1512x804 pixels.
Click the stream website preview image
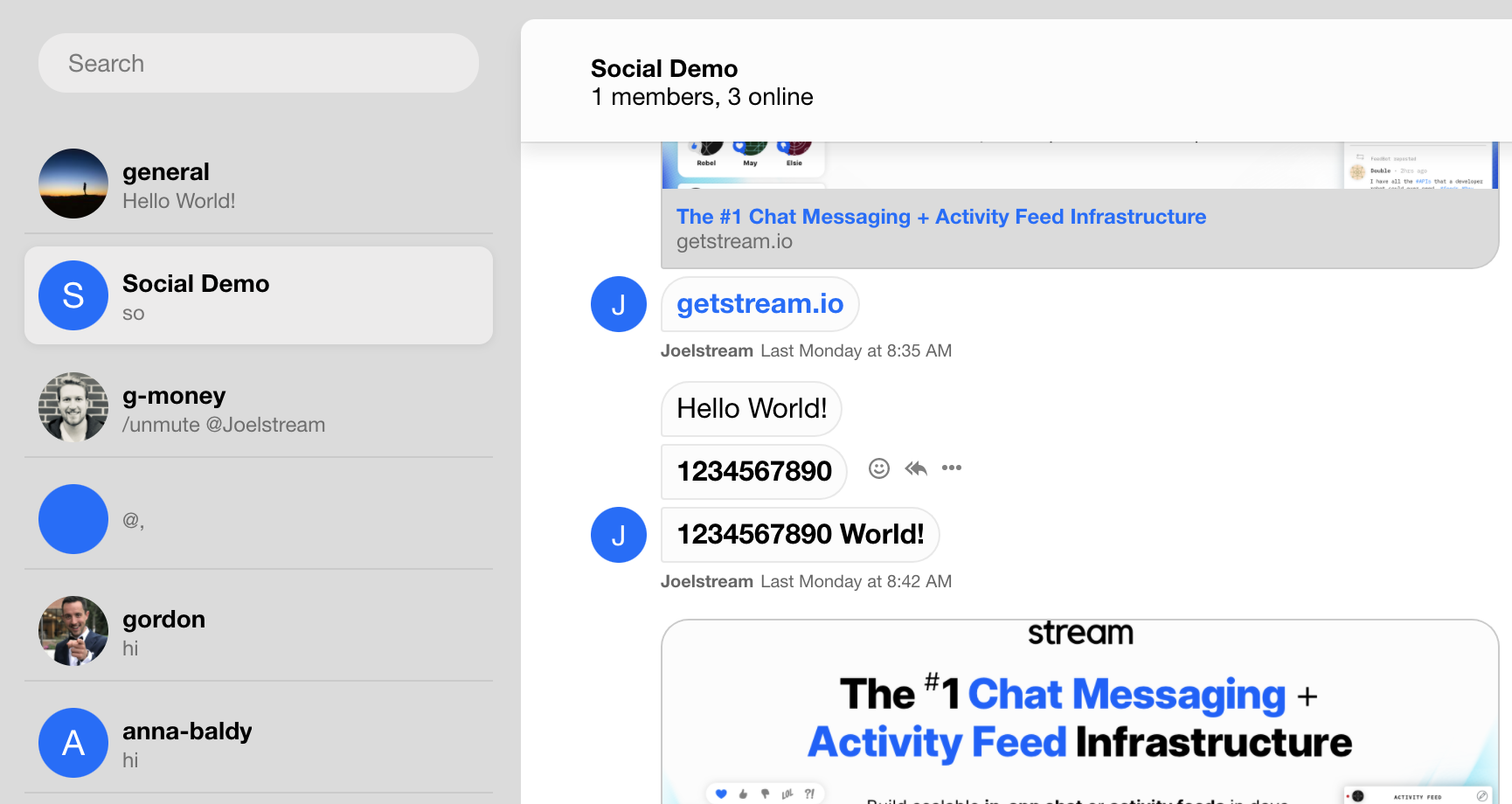pos(1079,712)
